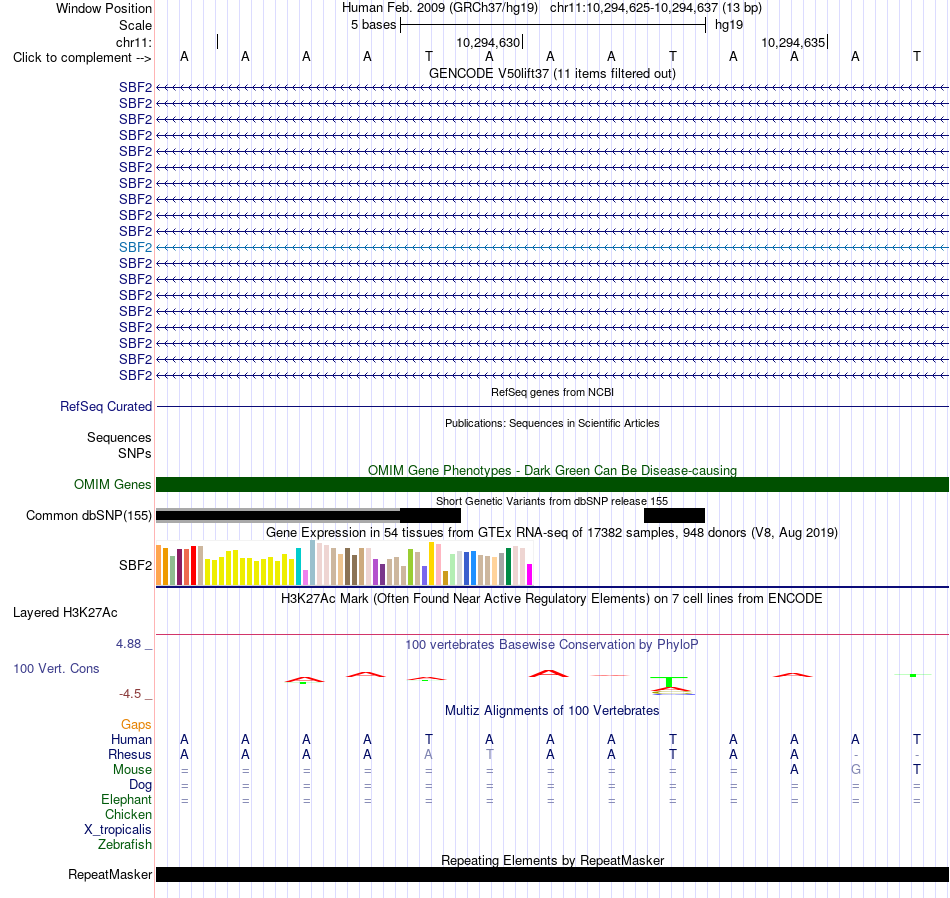Viewport: 950px width, 898px height.
Task: Select the Rhesus alignment row label
Action: (x=130, y=754)
